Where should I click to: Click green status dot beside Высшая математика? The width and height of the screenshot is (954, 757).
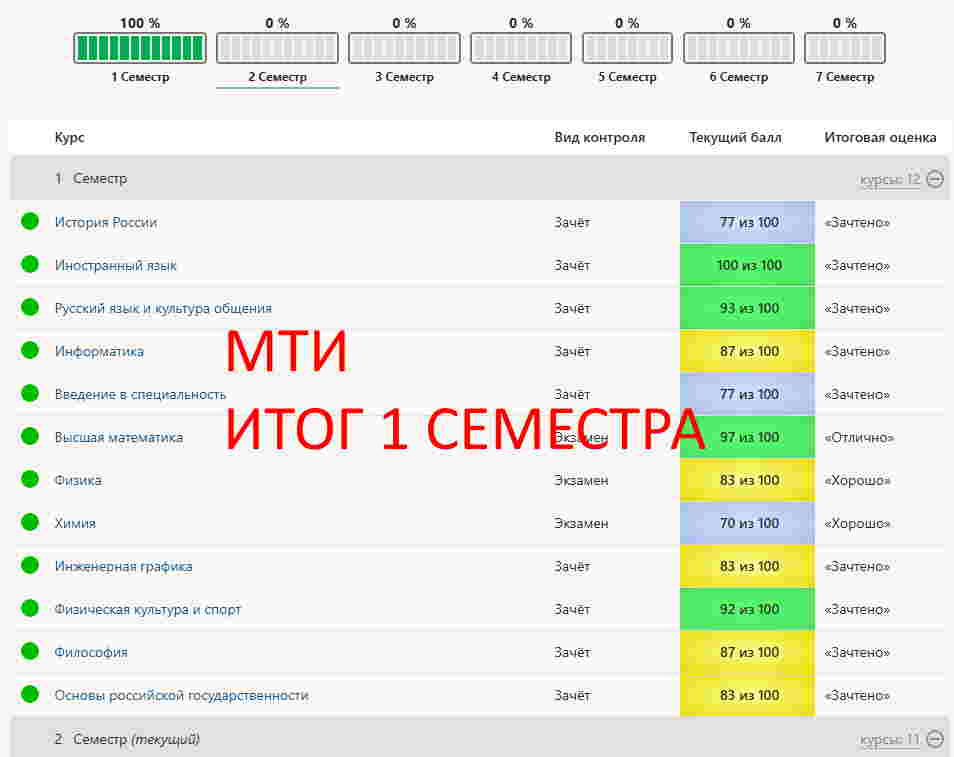point(30,437)
